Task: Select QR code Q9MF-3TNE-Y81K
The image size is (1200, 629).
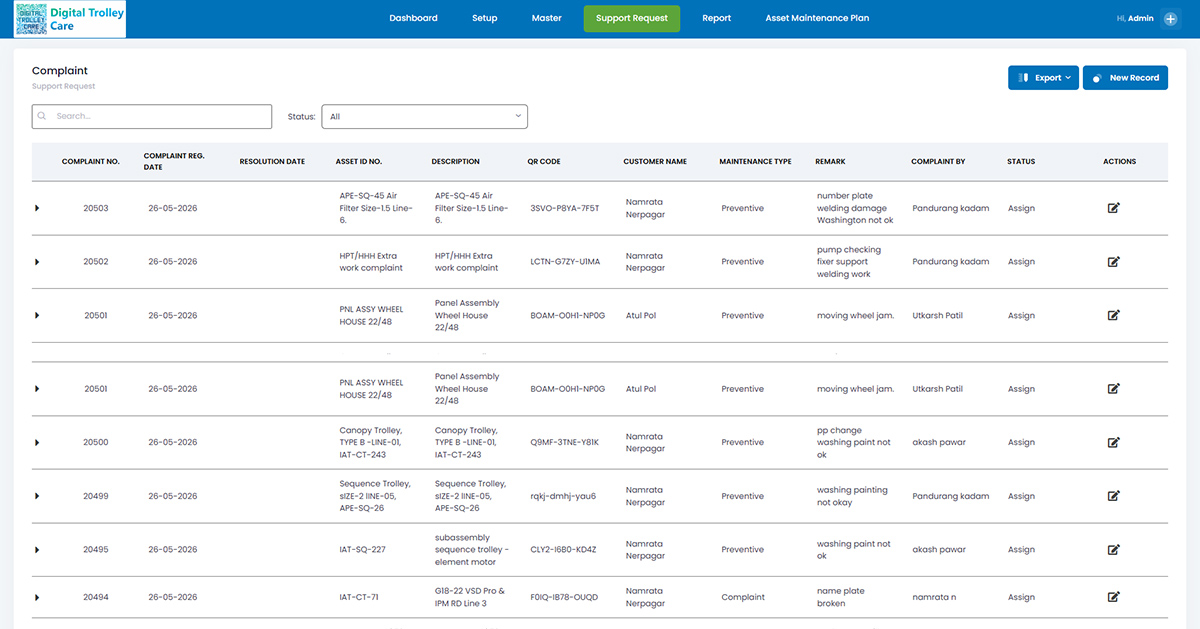Action: [x=565, y=442]
